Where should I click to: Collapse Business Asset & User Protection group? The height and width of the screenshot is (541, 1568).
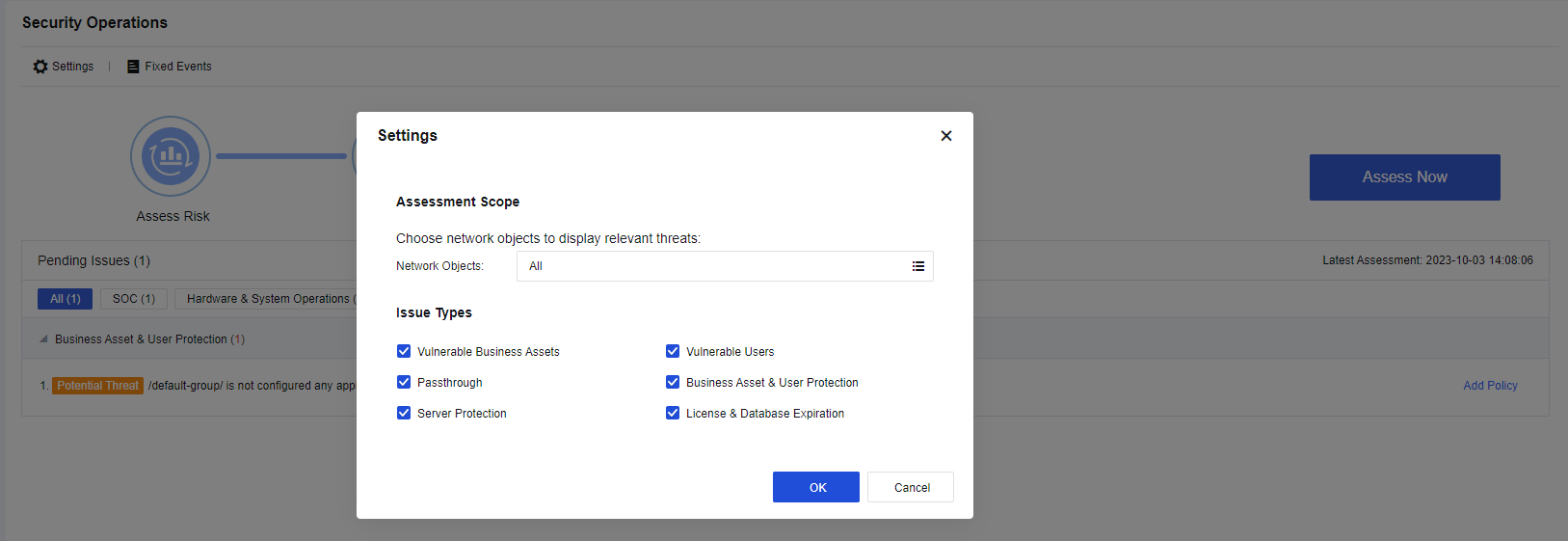coord(43,339)
